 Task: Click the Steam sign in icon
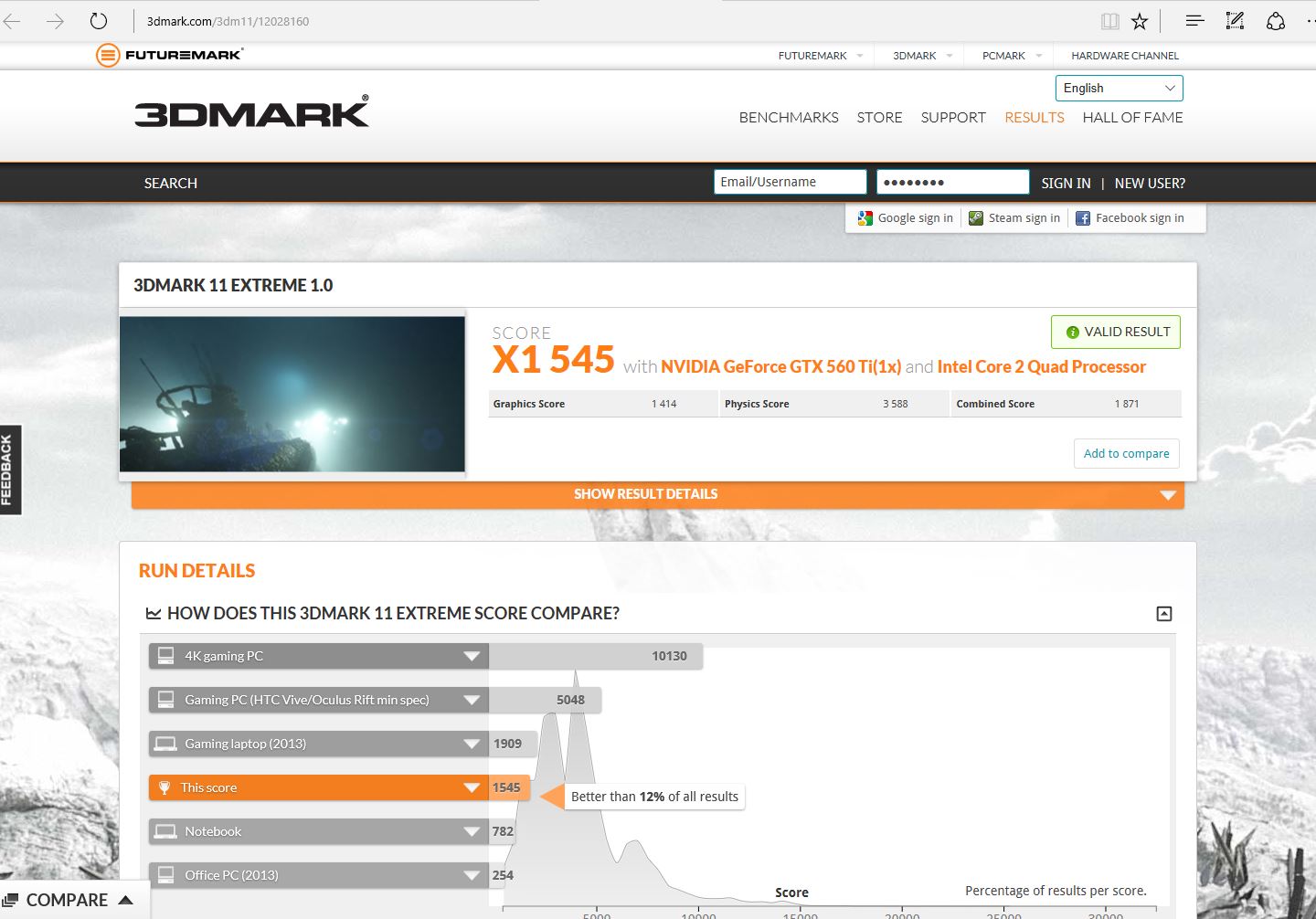pyautogui.click(x=976, y=218)
